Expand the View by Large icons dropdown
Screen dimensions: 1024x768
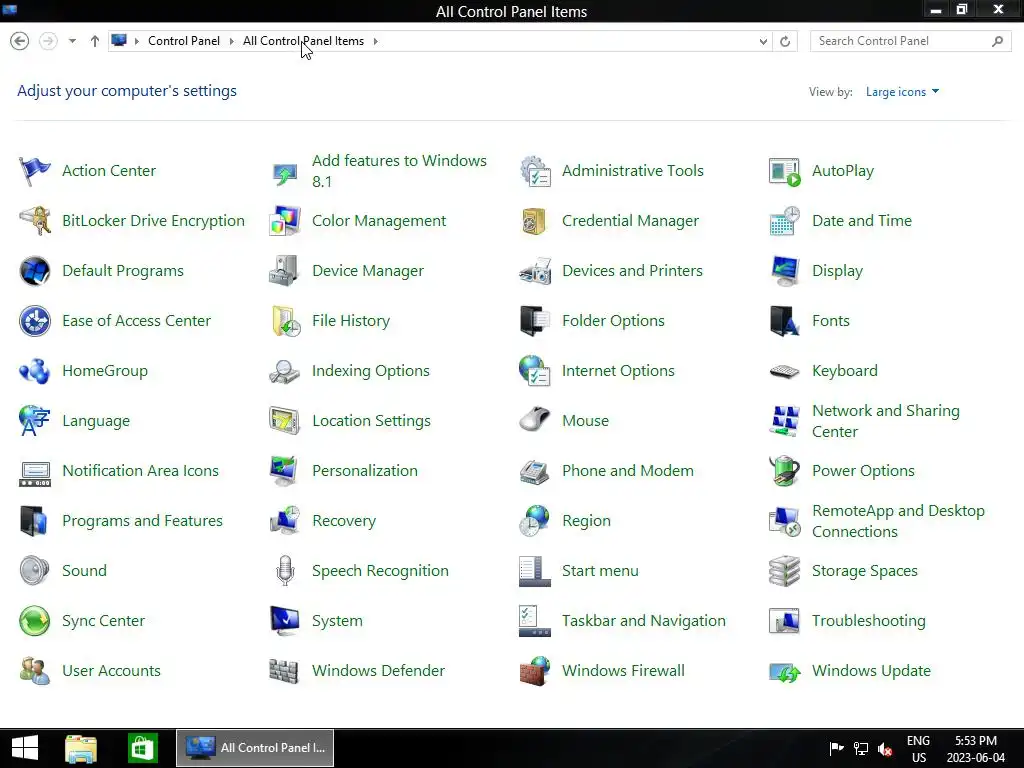pos(902,92)
